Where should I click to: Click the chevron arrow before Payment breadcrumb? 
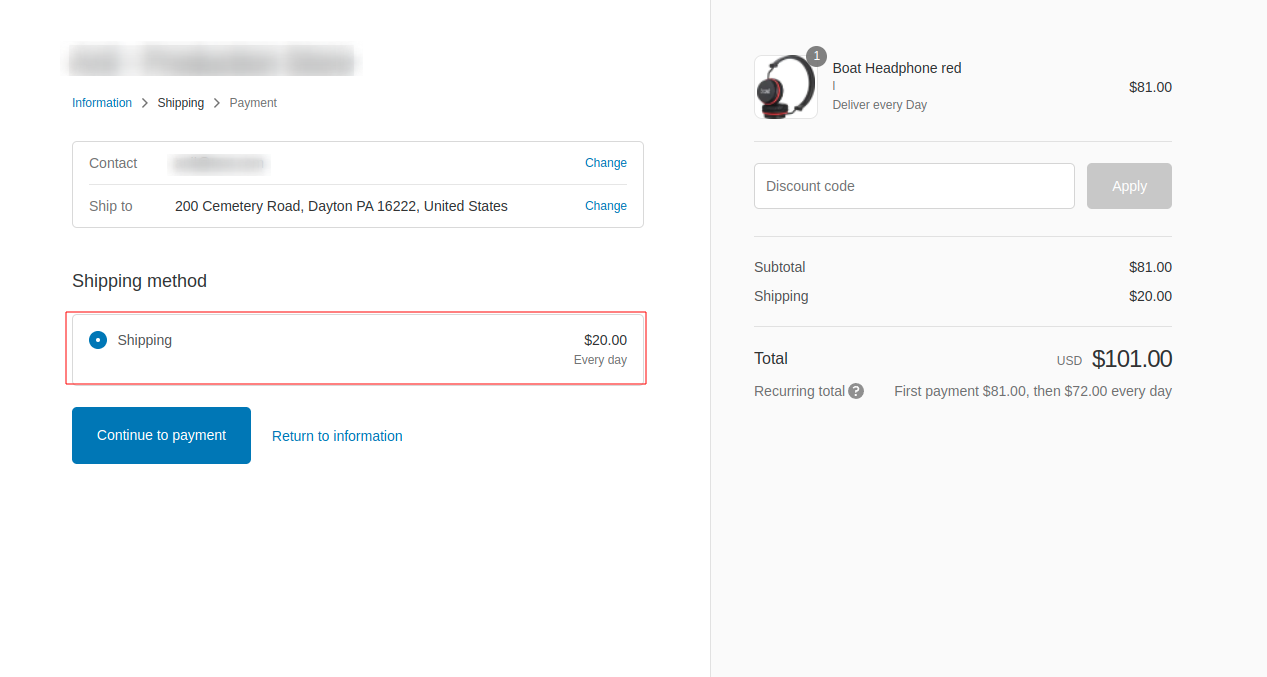click(217, 103)
